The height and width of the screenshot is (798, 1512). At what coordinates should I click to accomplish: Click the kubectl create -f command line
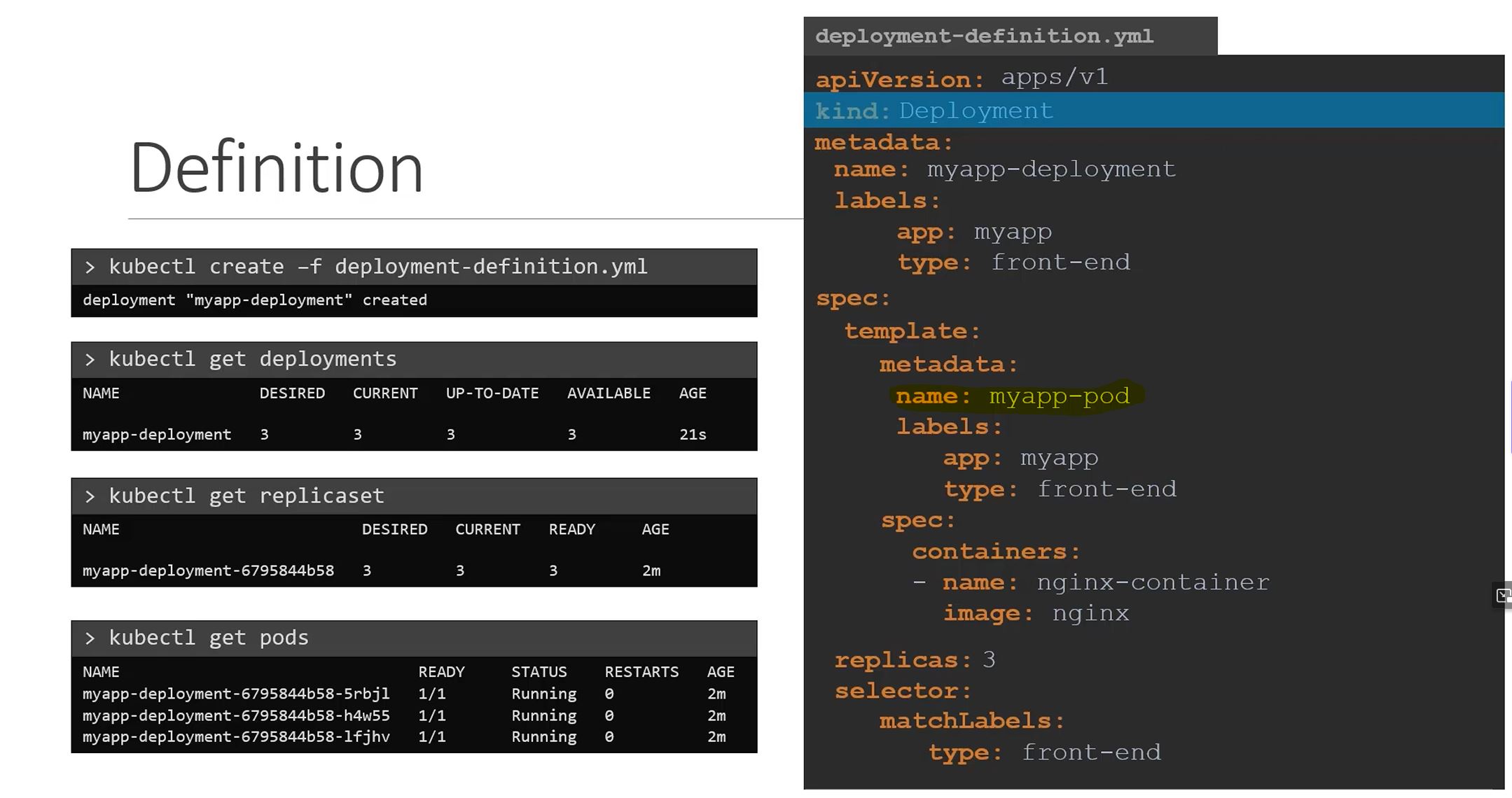coord(378,267)
